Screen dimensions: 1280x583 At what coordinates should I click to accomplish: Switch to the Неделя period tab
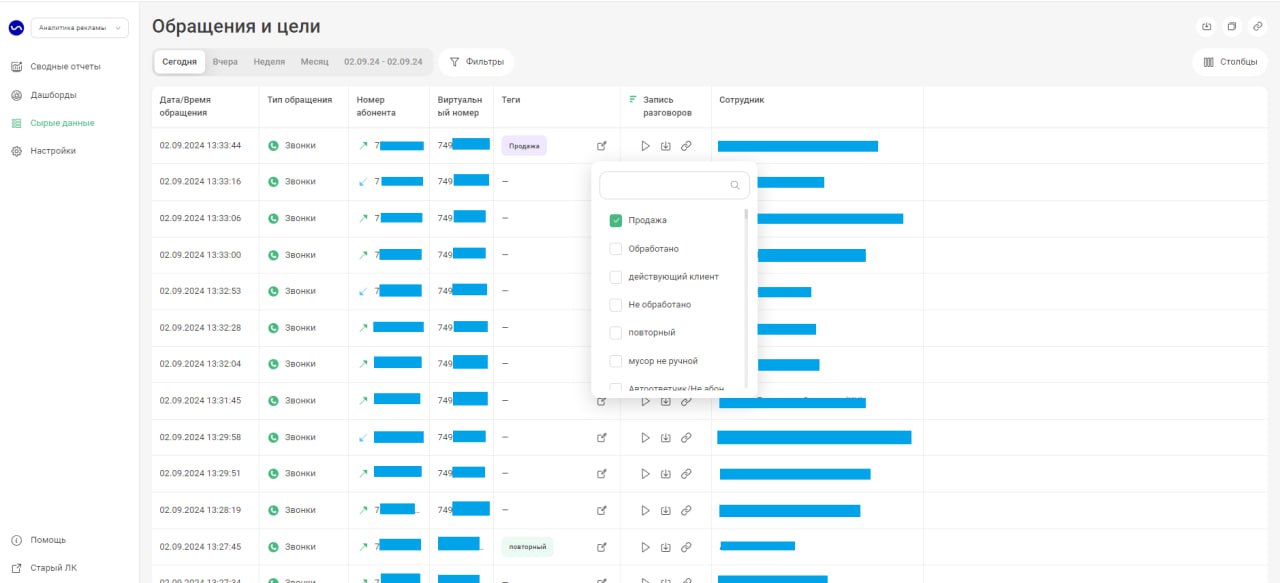pos(269,62)
